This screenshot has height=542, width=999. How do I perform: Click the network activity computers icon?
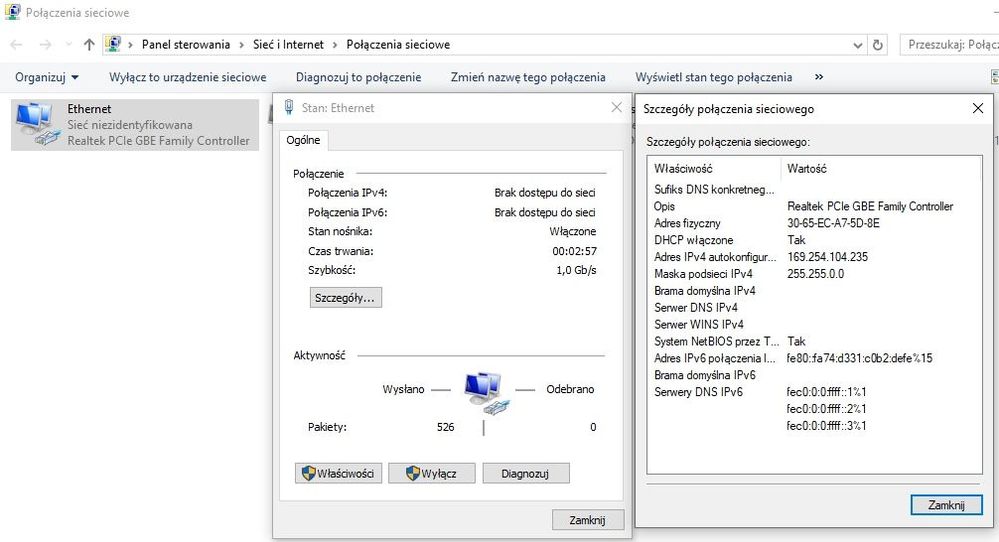tap(485, 391)
